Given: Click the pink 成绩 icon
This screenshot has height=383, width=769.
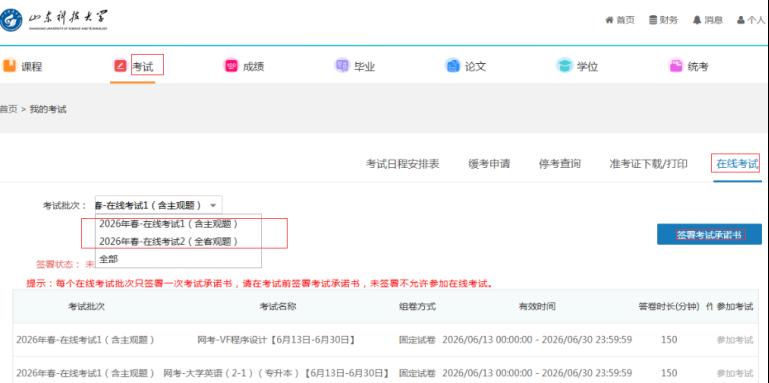Looking at the screenshot, I should point(231,66).
